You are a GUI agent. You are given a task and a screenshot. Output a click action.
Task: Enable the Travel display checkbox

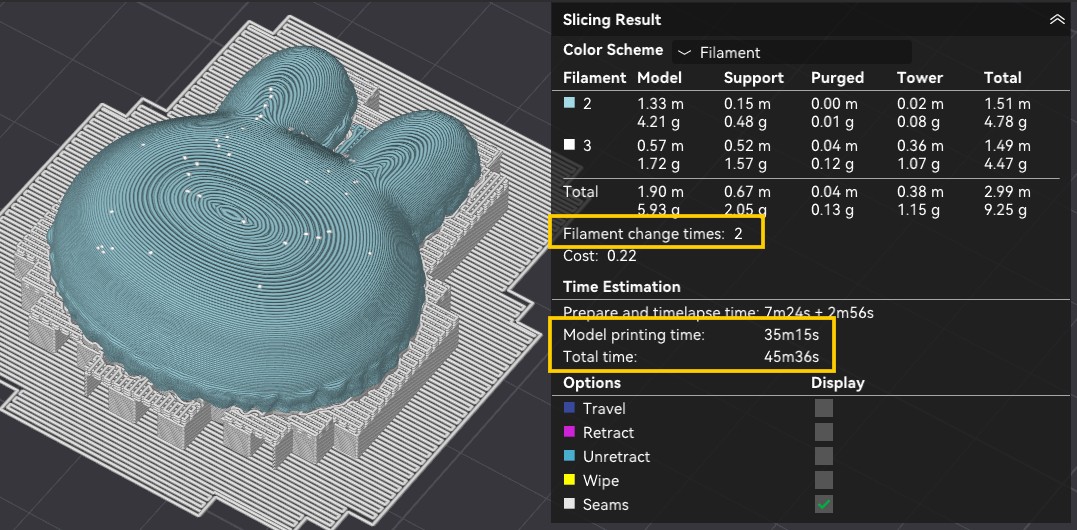tap(824, 408)
